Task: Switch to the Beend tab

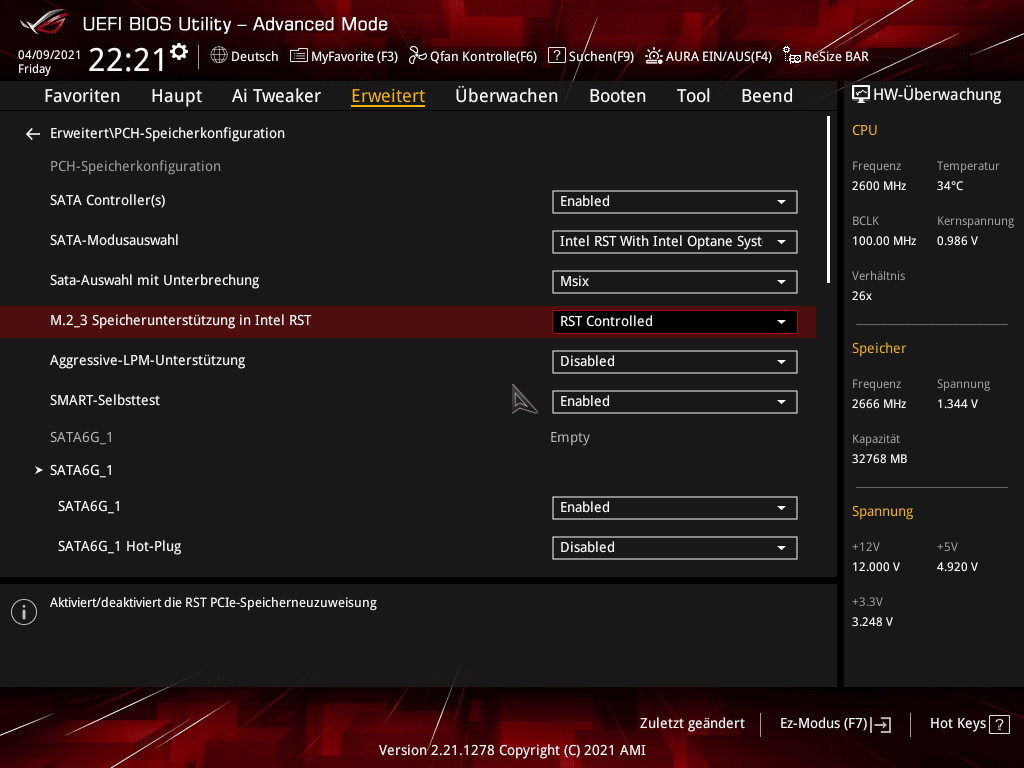Action: tap(767, 95)
